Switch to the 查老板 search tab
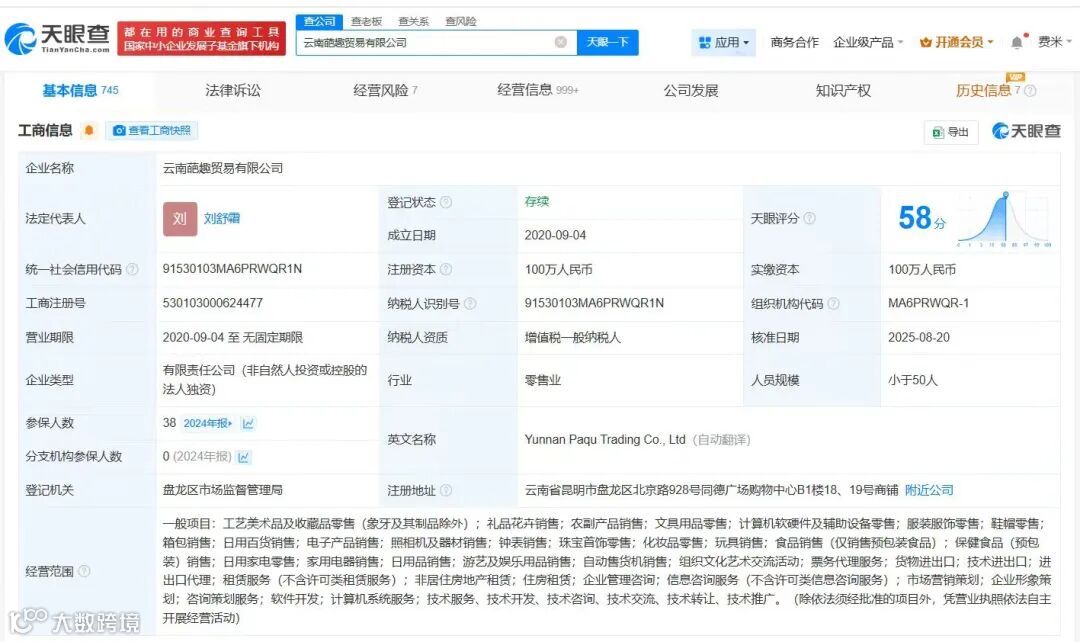The image size is (1080, 642). click(x=366, y=21)
